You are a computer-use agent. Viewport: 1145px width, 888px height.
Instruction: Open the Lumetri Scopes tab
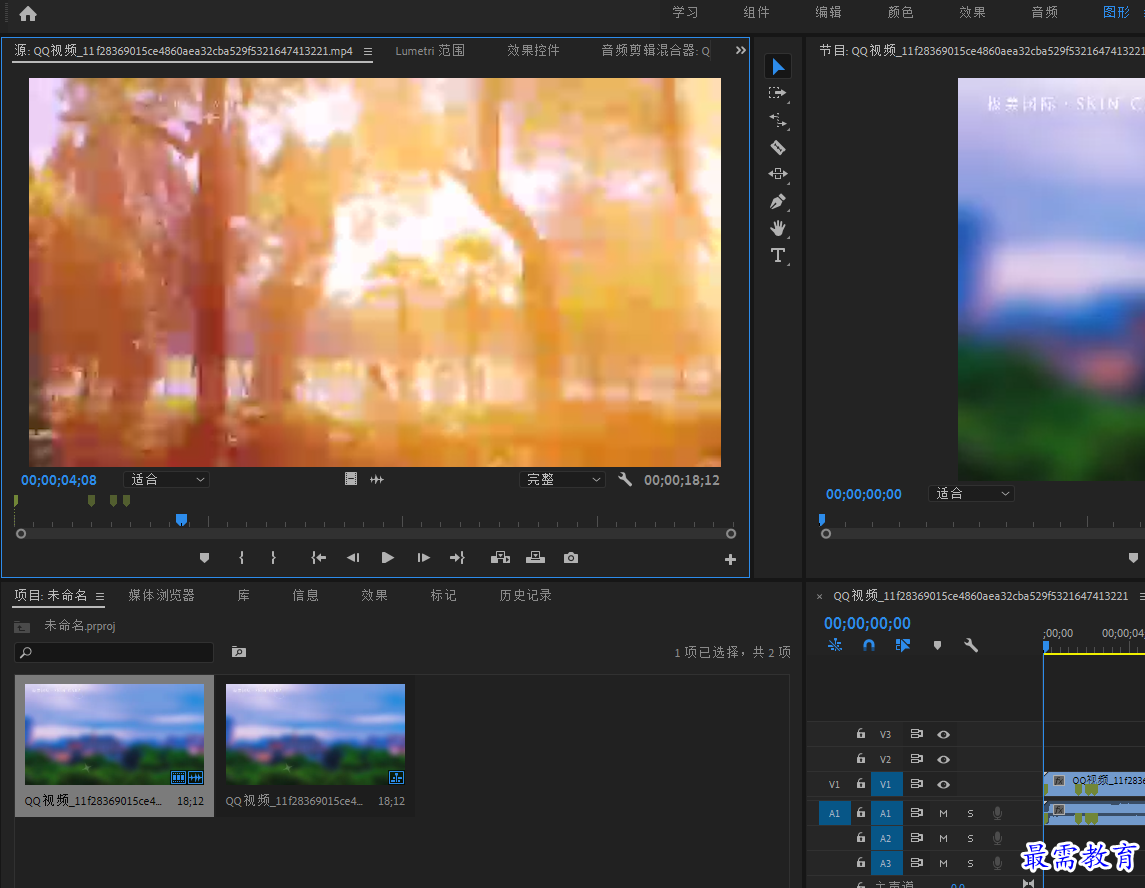click(x=430, y=50)
